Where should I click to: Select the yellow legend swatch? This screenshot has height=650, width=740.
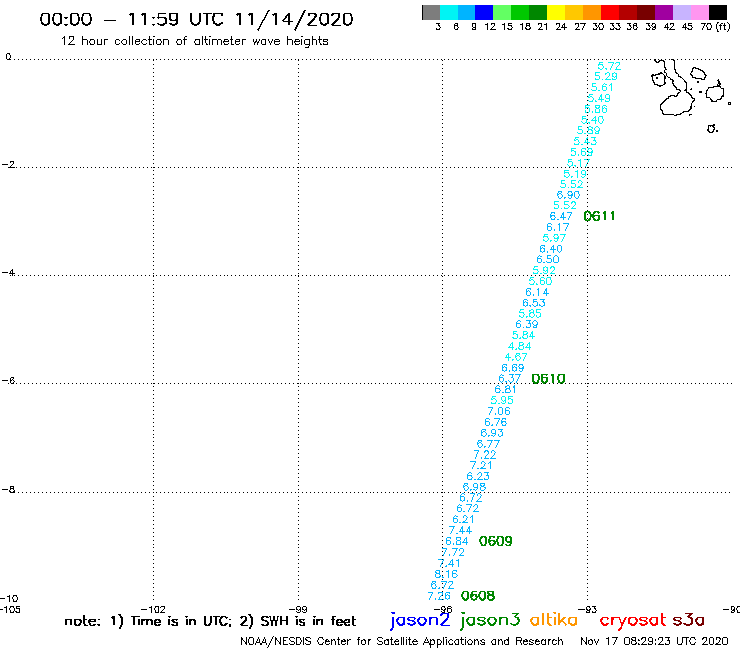click(556, 12)
